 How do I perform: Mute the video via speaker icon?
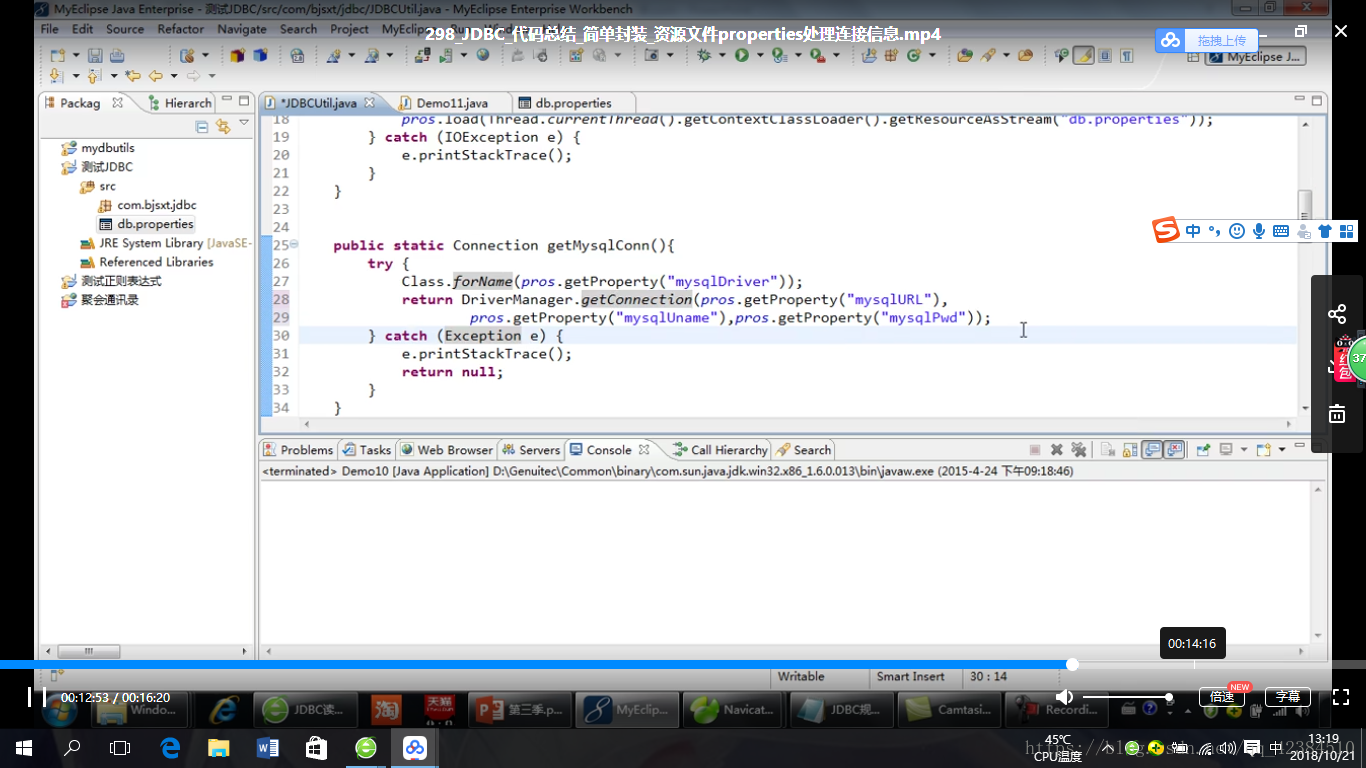coord(1064,697)
